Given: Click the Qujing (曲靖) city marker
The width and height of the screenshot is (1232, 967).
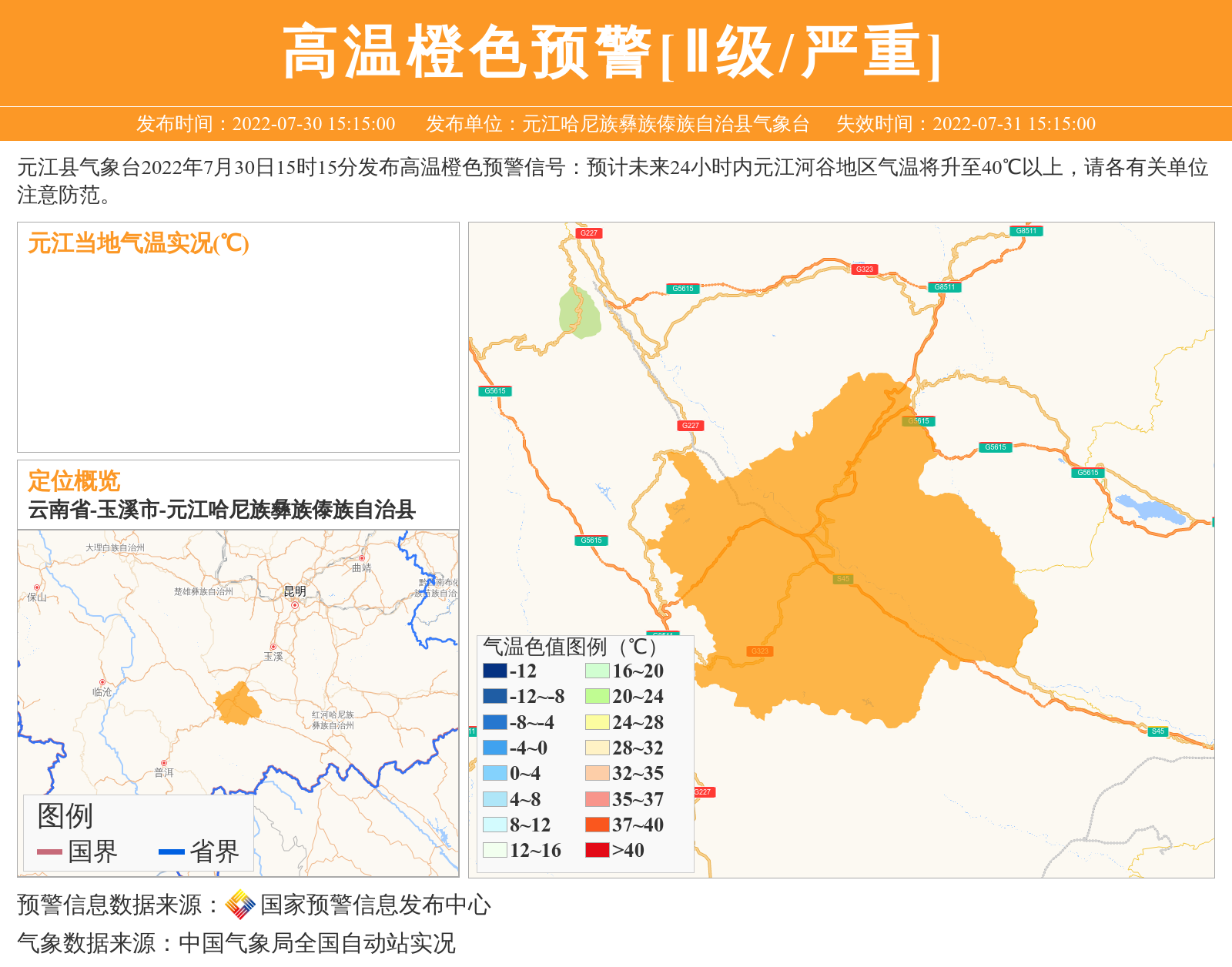Looking at the screenshot, I should pyautogui.click(x=361, y=558).
